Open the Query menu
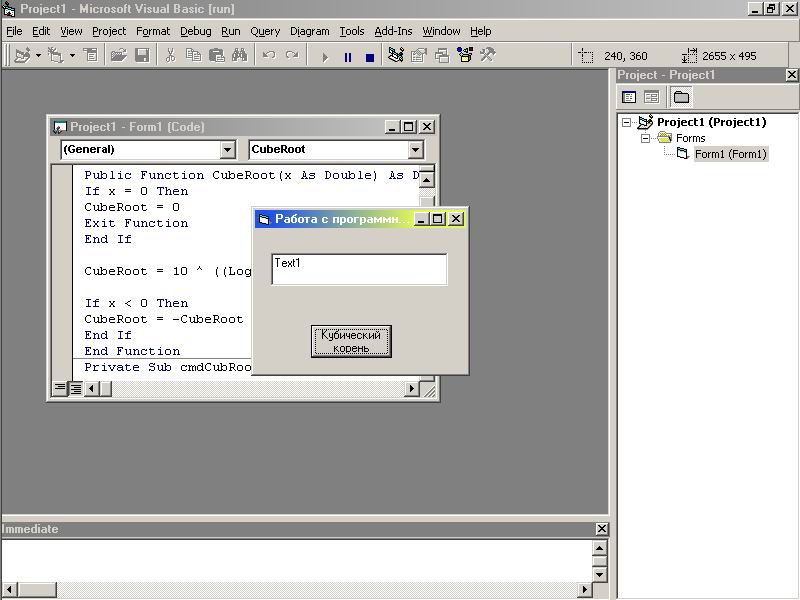Image resolution: width=800 pixels, height=600 pixels. coord(265,31)
